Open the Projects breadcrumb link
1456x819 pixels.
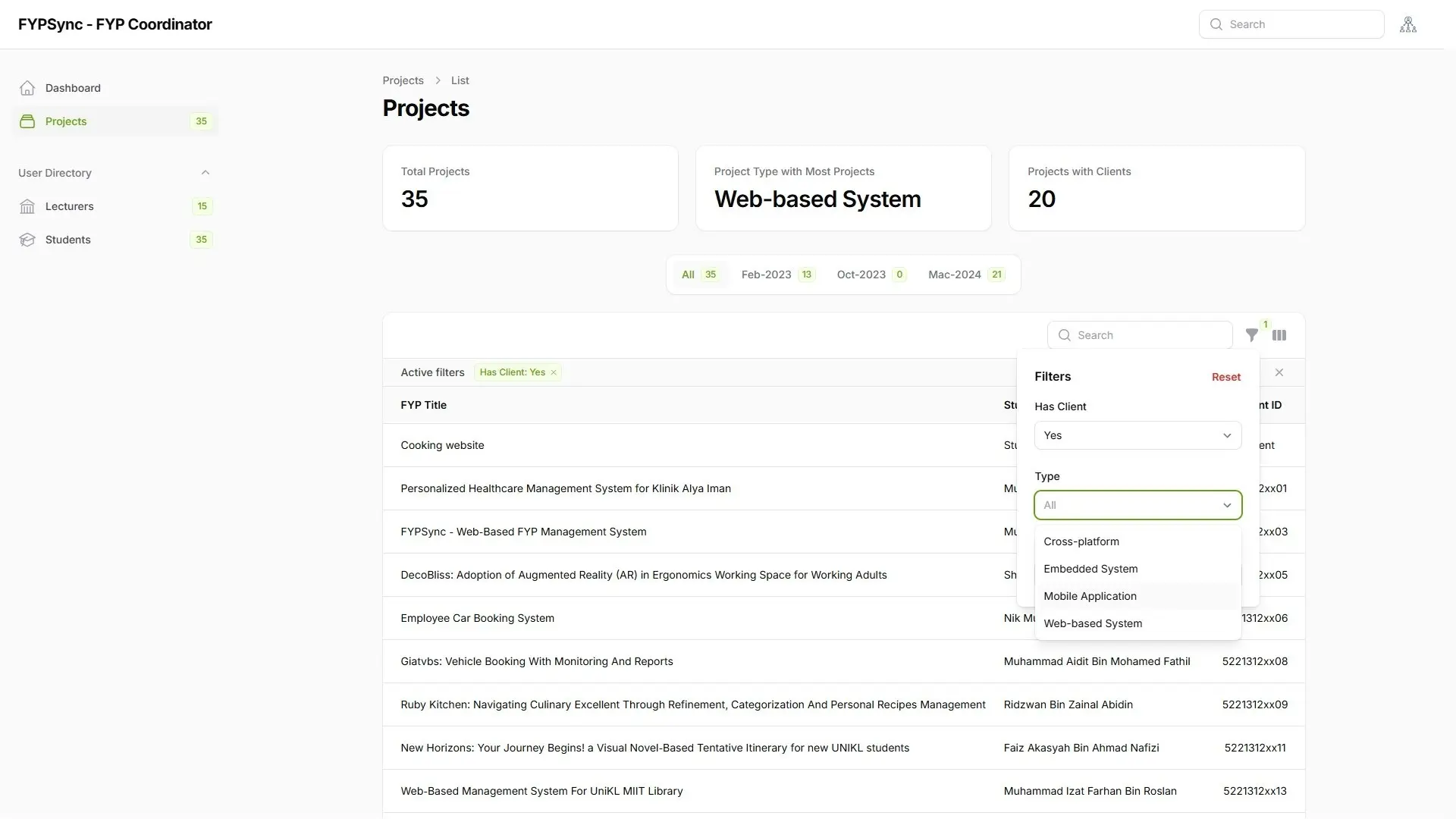(403, 80)
